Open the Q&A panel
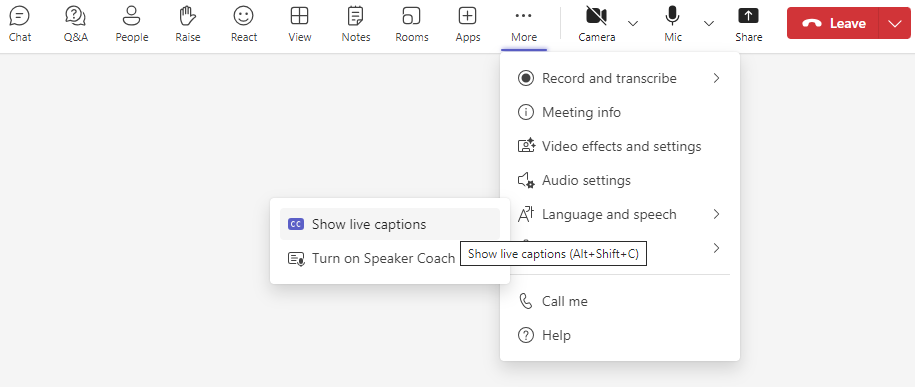This screenshot has height=387, width=915. pos(76,24)
